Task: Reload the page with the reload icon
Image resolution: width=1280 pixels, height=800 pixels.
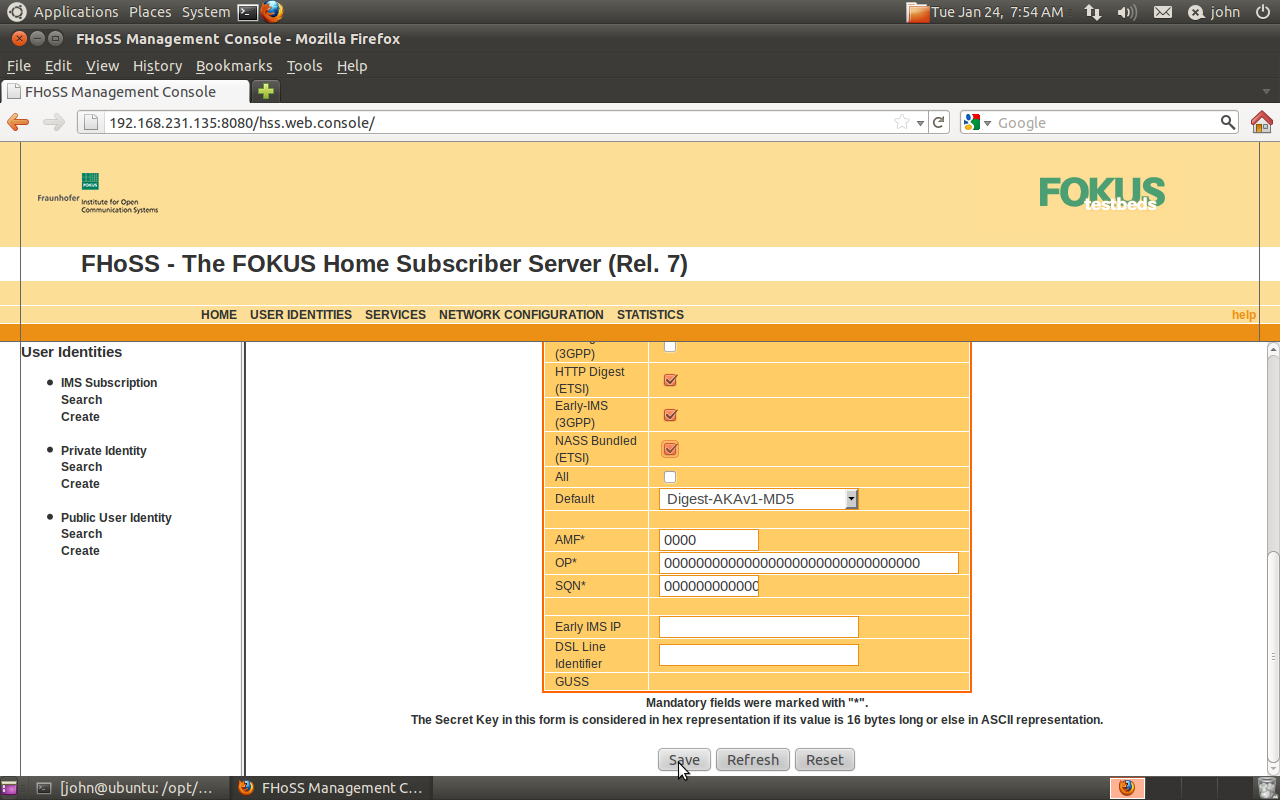Action: point(938,122)
